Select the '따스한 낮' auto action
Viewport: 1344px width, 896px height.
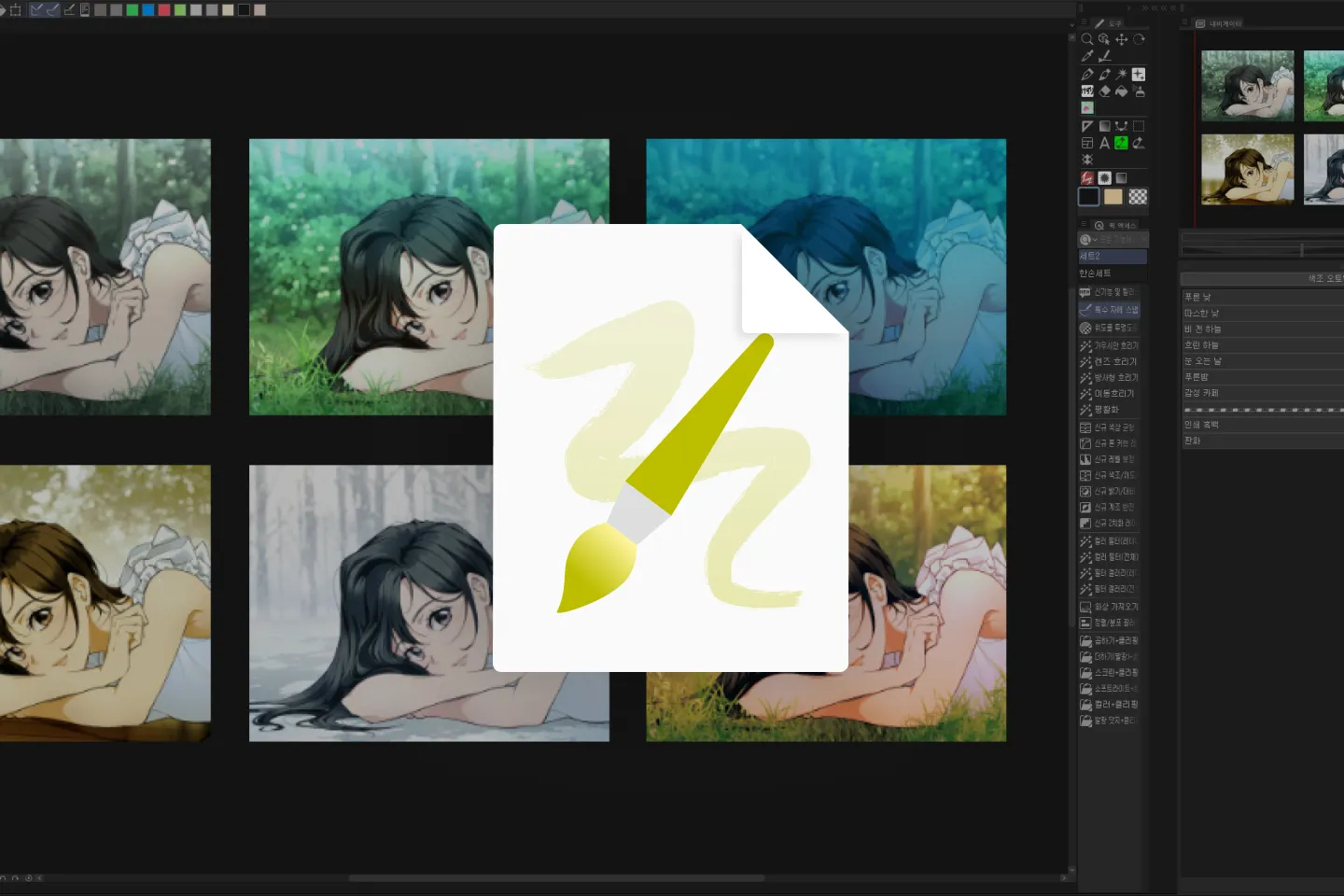tap(1262, 313)
